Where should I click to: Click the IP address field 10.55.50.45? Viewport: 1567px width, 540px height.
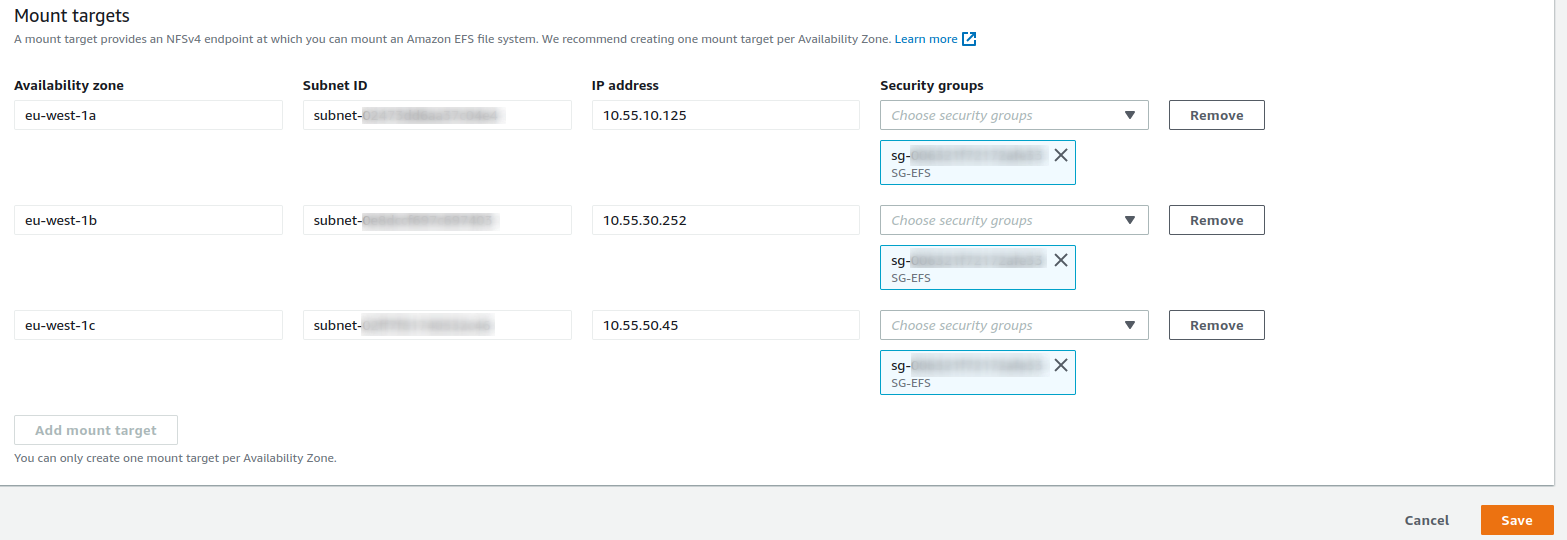click(725, 325)
